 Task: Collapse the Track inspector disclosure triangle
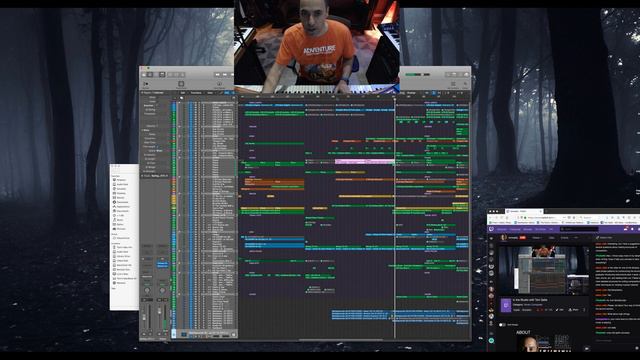142,176
